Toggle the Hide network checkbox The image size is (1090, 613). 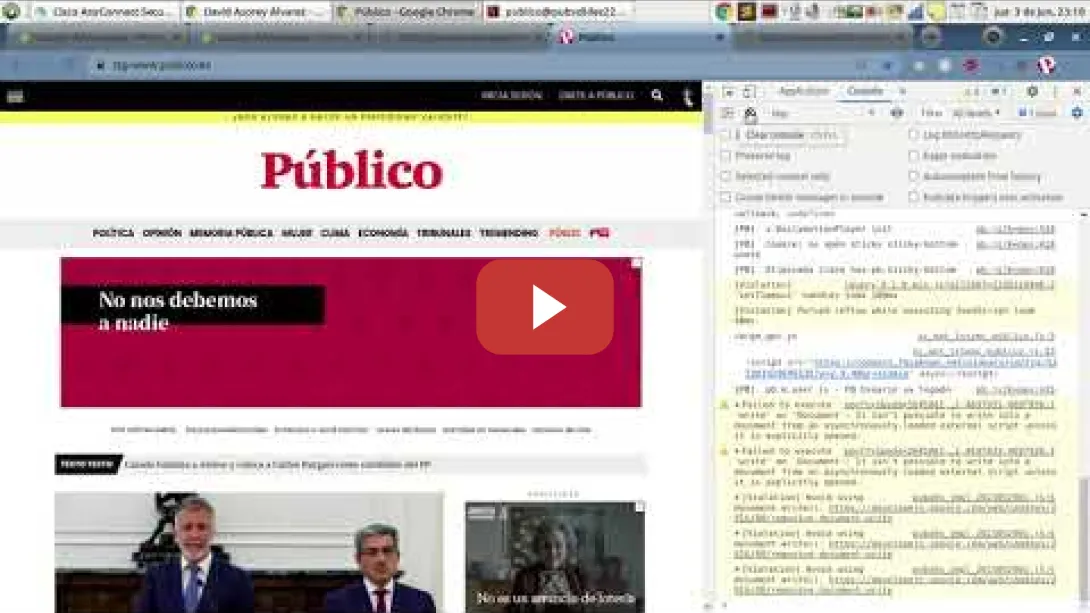(x=726, y=135)
